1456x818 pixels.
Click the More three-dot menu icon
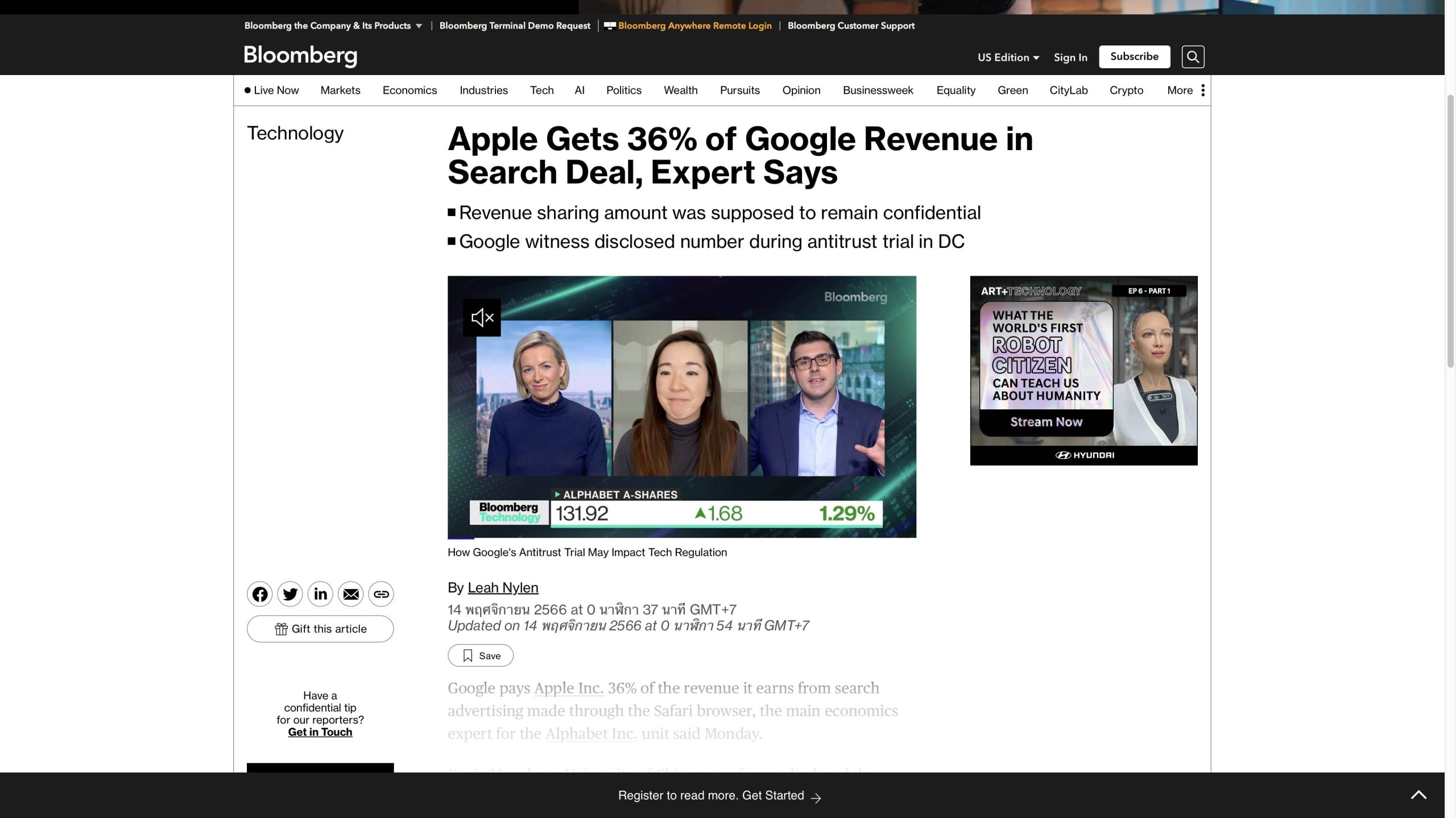(x=1202, y=90)
